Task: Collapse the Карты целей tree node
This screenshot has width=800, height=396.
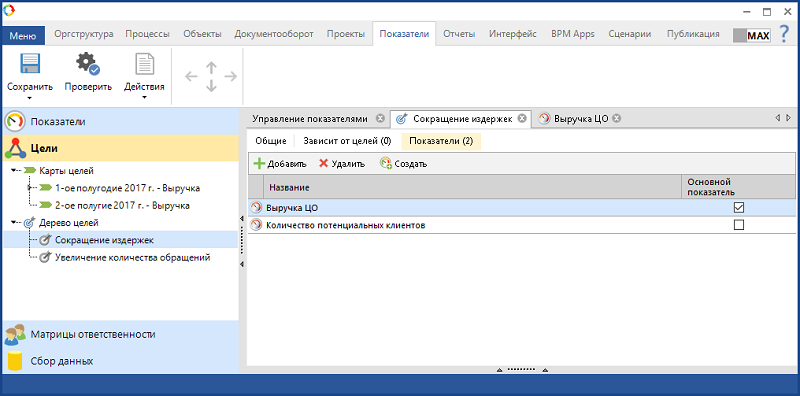Action: click(x=13, y=170)
